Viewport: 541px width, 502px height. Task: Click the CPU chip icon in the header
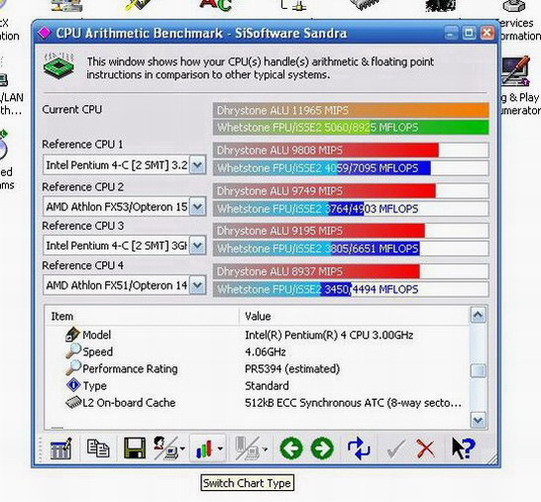[x=59, y=66]
